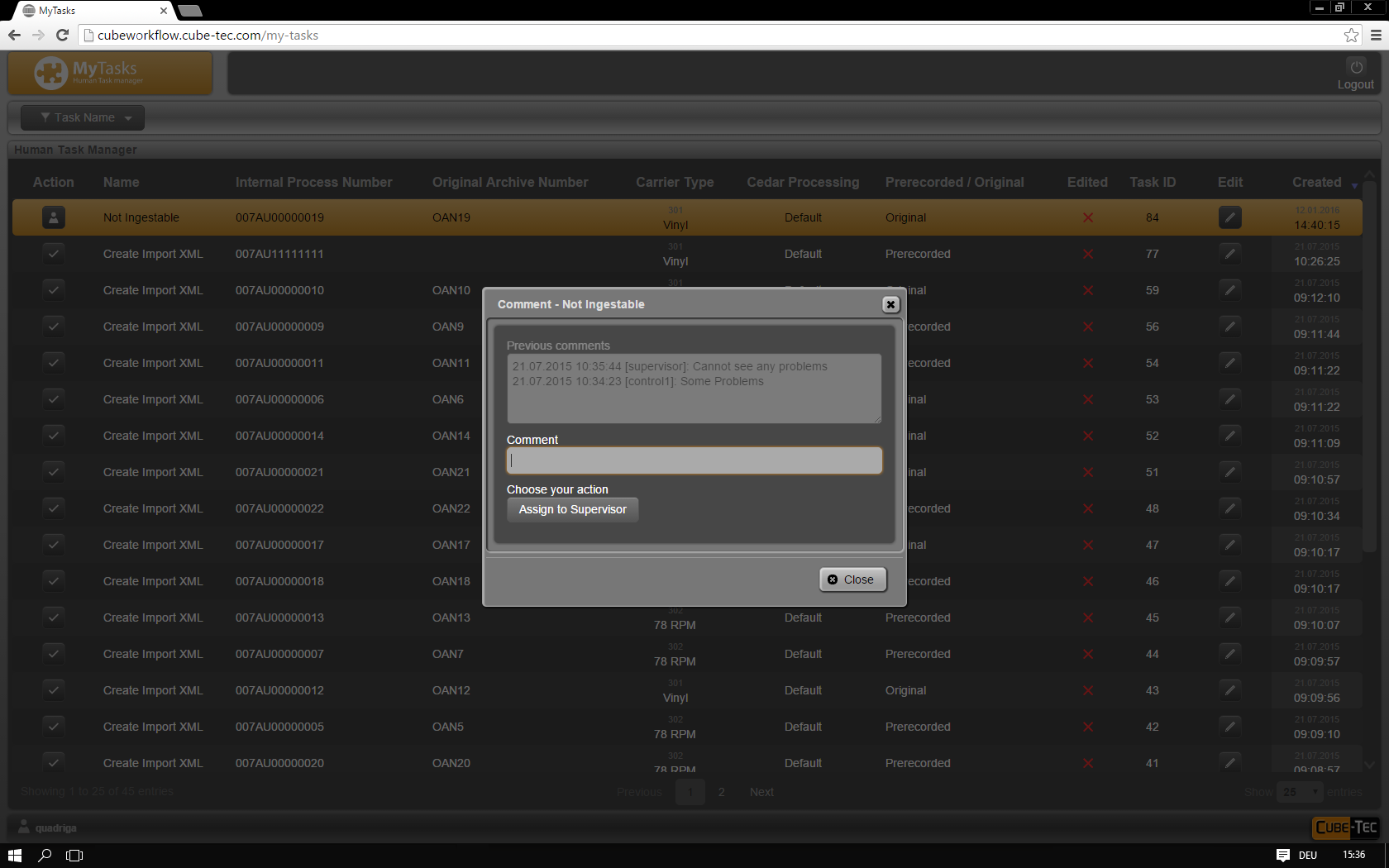Open the Task Name filter dropdown

(83, 117)
